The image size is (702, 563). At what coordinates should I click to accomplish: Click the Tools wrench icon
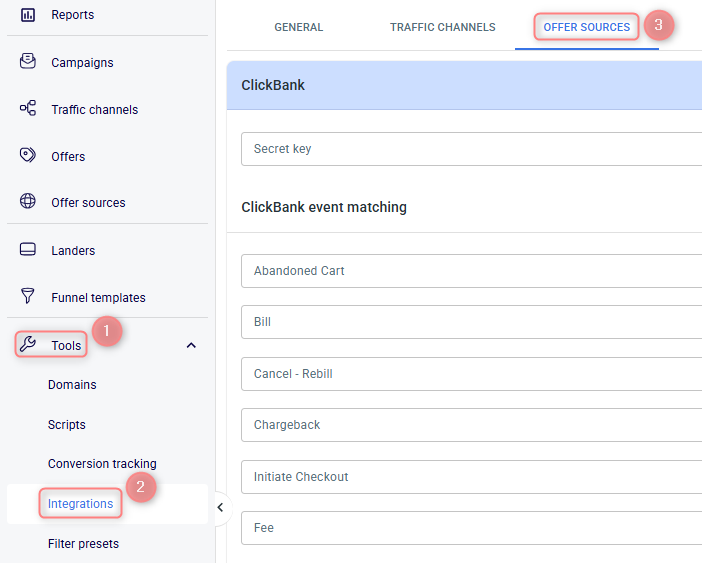tap(28, 344)
